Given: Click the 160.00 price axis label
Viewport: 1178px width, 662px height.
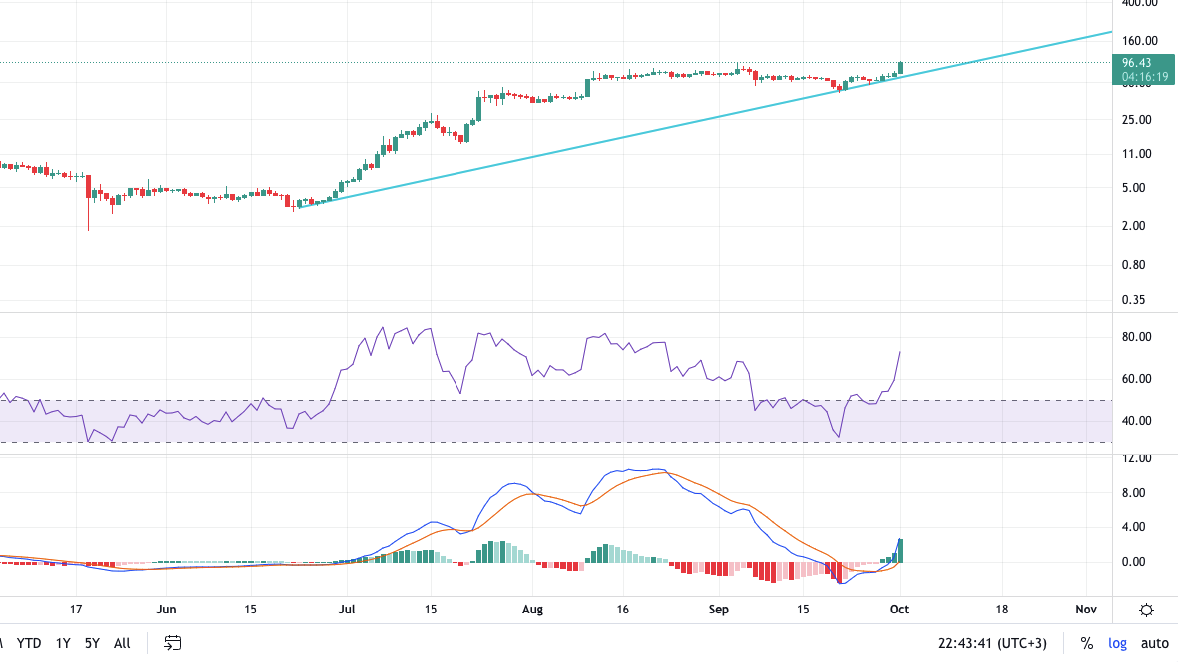Looking at the screenshot, I should pos(1139,41).
